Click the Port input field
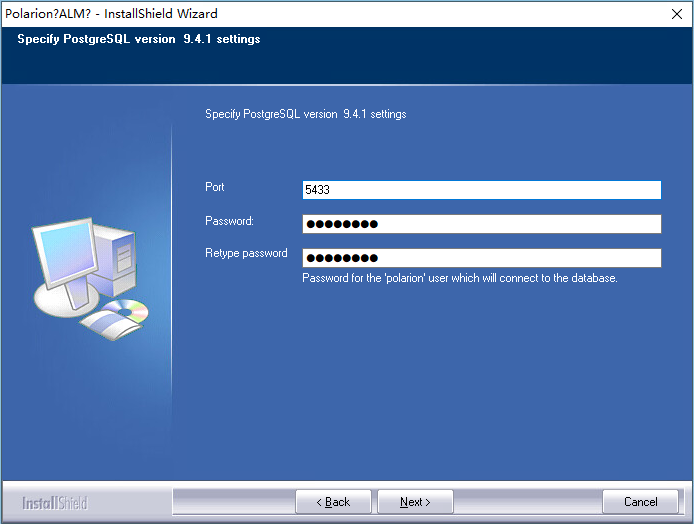This screenshot has height=524, width=694. [x=482, y=190]
